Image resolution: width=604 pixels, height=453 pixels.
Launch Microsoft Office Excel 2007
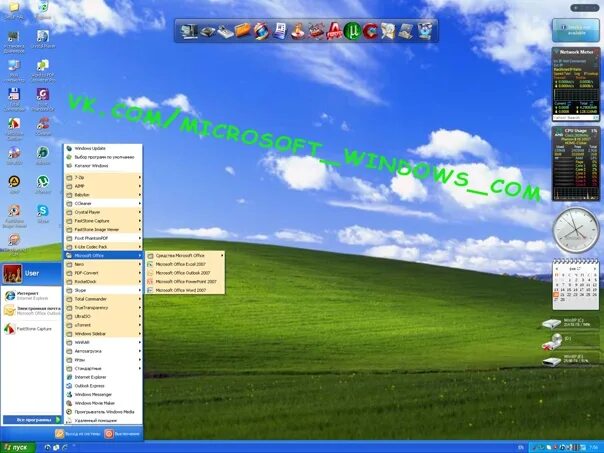click(185, 264)
